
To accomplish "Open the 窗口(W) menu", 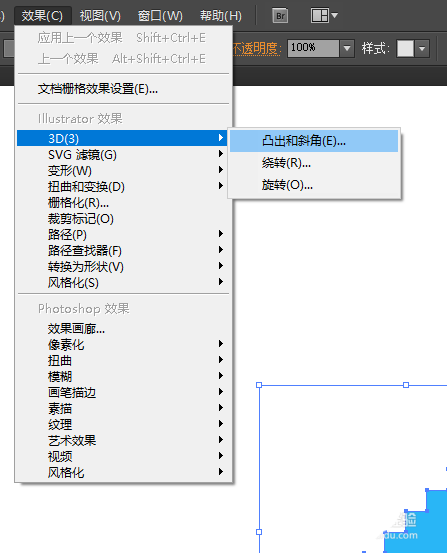I will coord(160,16).
